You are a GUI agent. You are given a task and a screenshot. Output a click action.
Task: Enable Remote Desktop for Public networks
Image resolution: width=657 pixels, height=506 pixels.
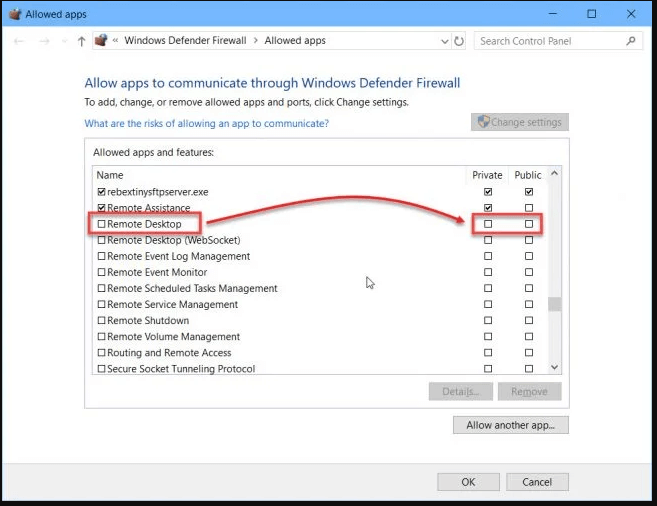click(529, 224)
